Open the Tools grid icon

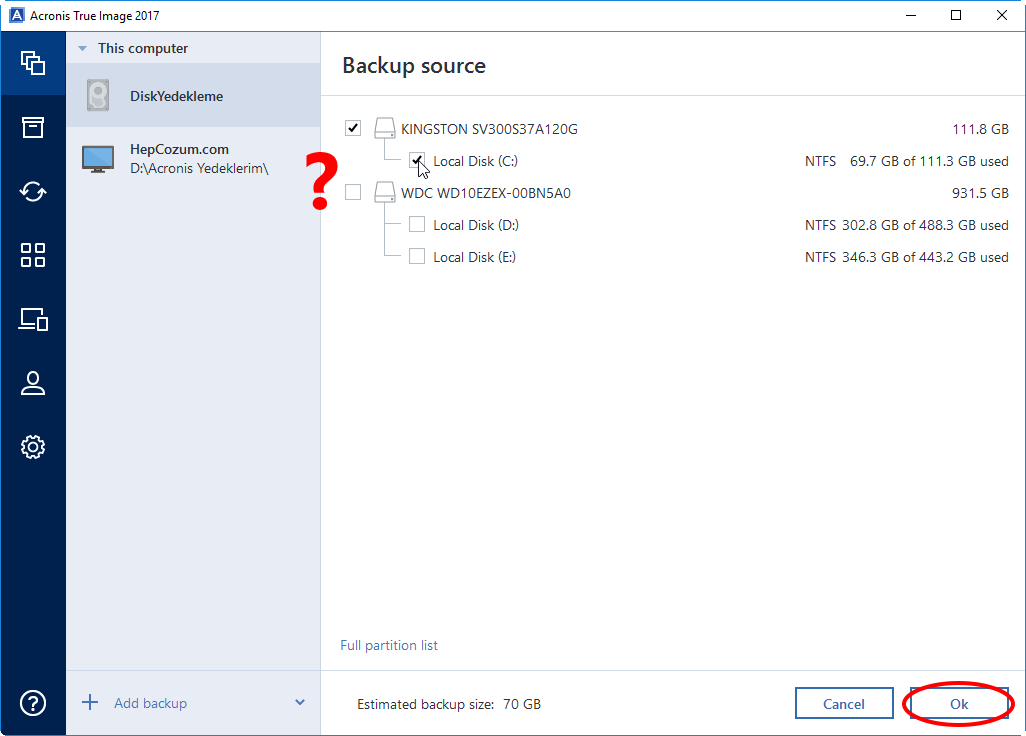(x=33, y=255)
